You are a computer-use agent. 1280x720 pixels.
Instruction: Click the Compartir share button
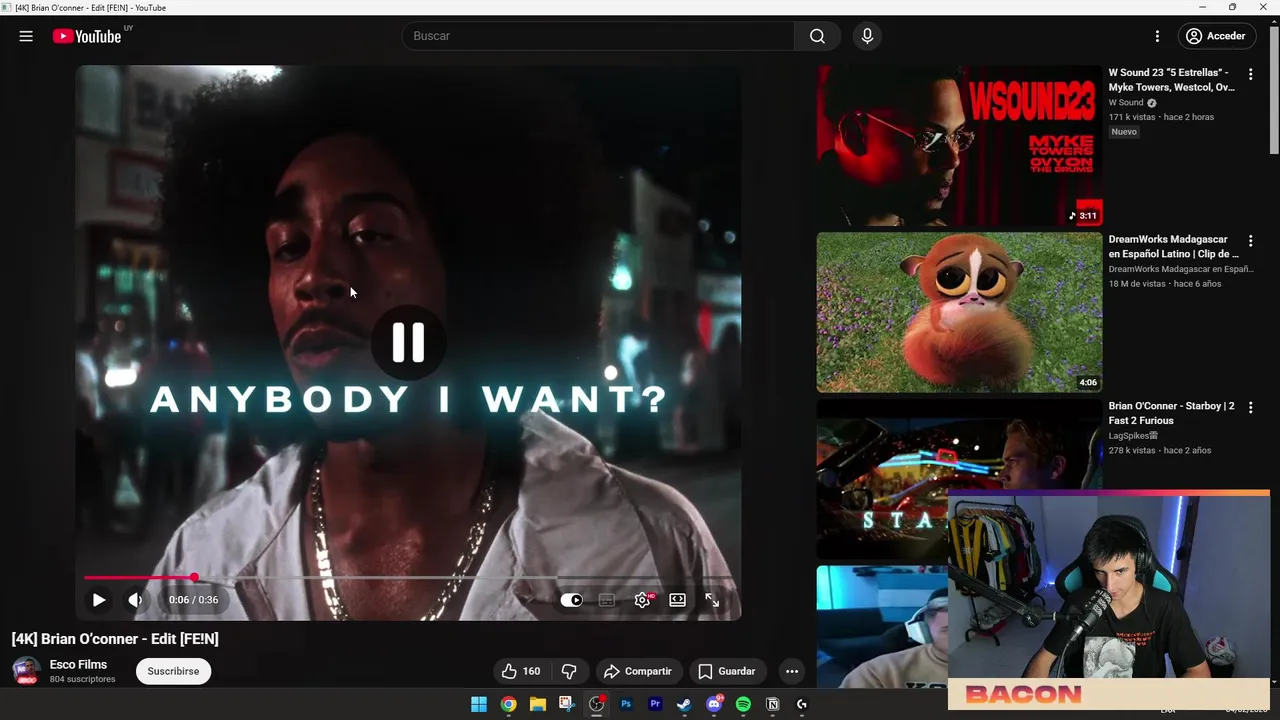[638, 671]
